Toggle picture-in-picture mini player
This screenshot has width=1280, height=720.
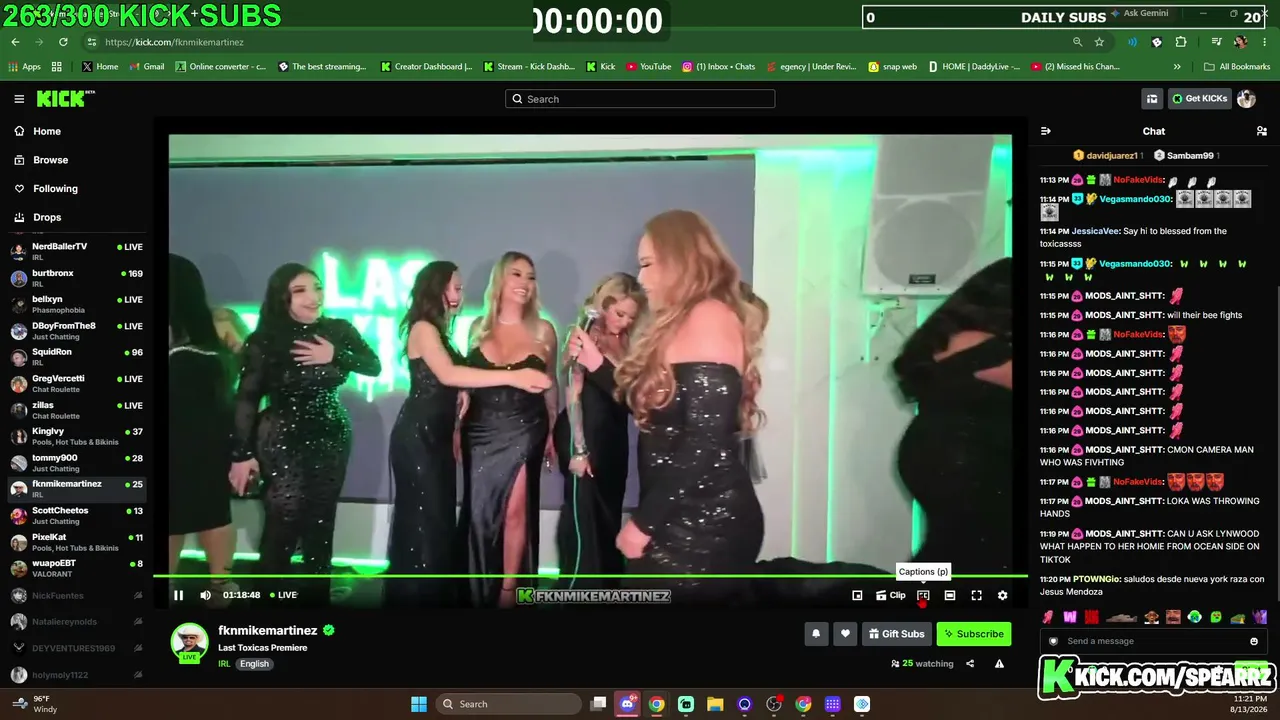click(x=857, y=595)
